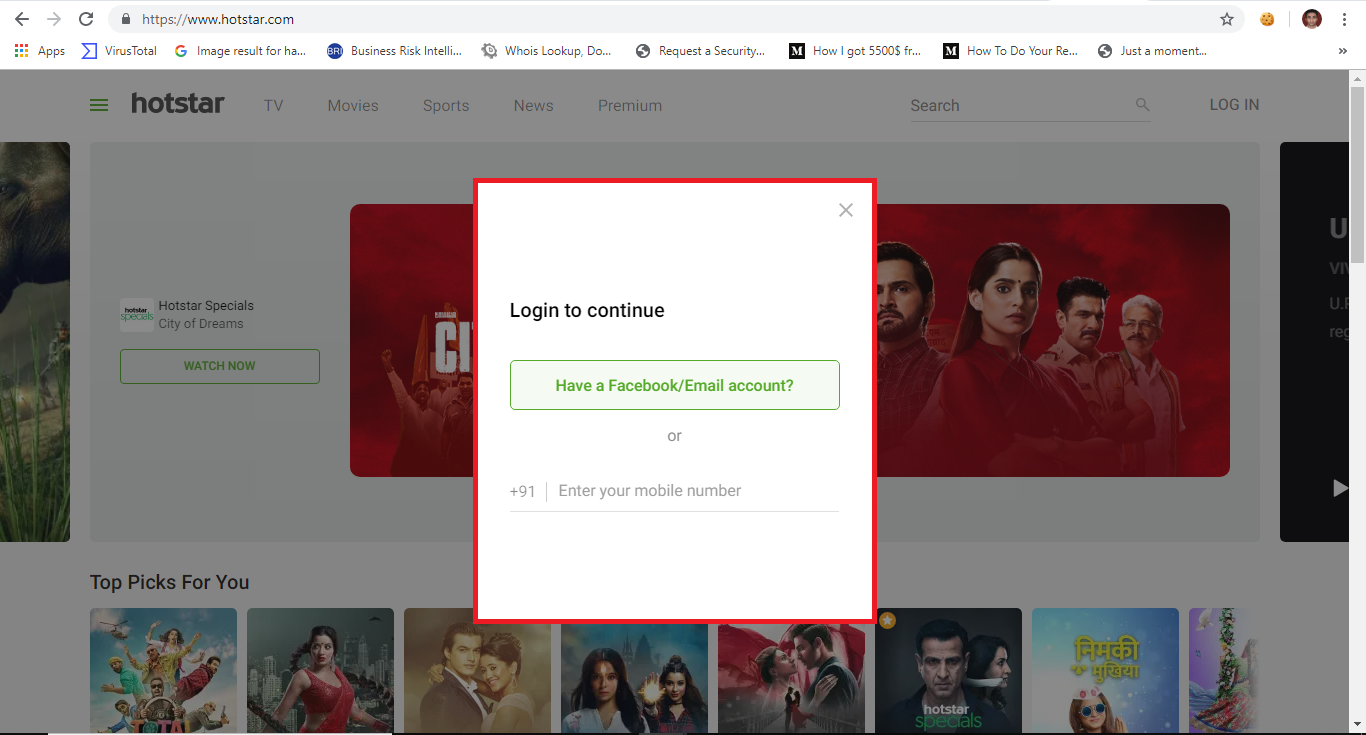Open 'How I got 5500$' Medium bookmark
Viewport: 1366px width, 735px height.
click(x=855, y=51)
